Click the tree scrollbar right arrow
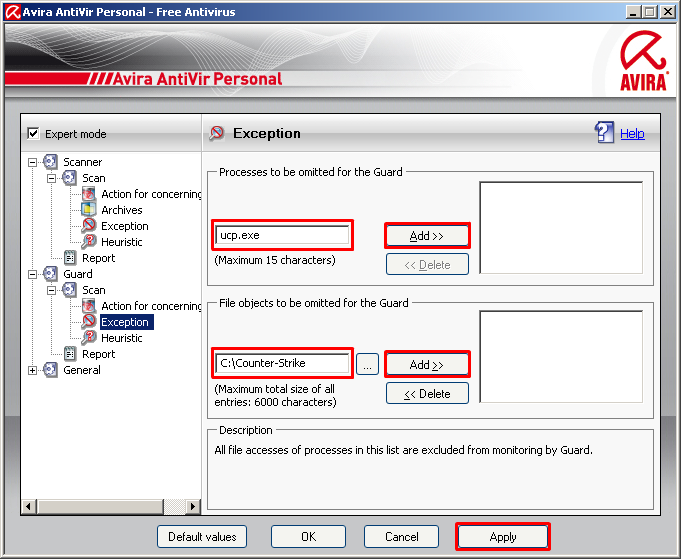Image resolution: width=681 pixels, height=559 pixels. coord(193,506)
